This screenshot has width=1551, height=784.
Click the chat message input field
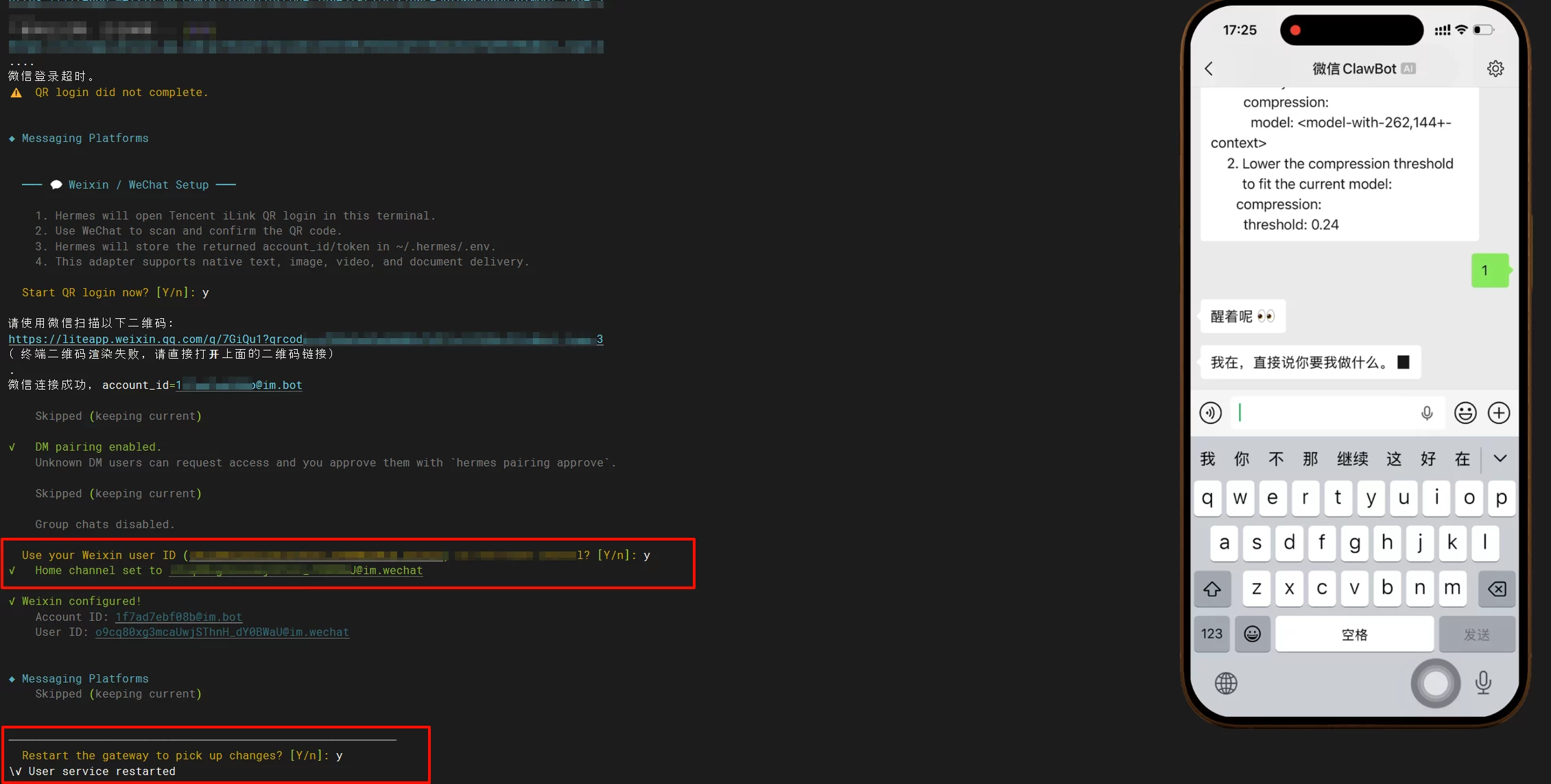point(1324,413)
